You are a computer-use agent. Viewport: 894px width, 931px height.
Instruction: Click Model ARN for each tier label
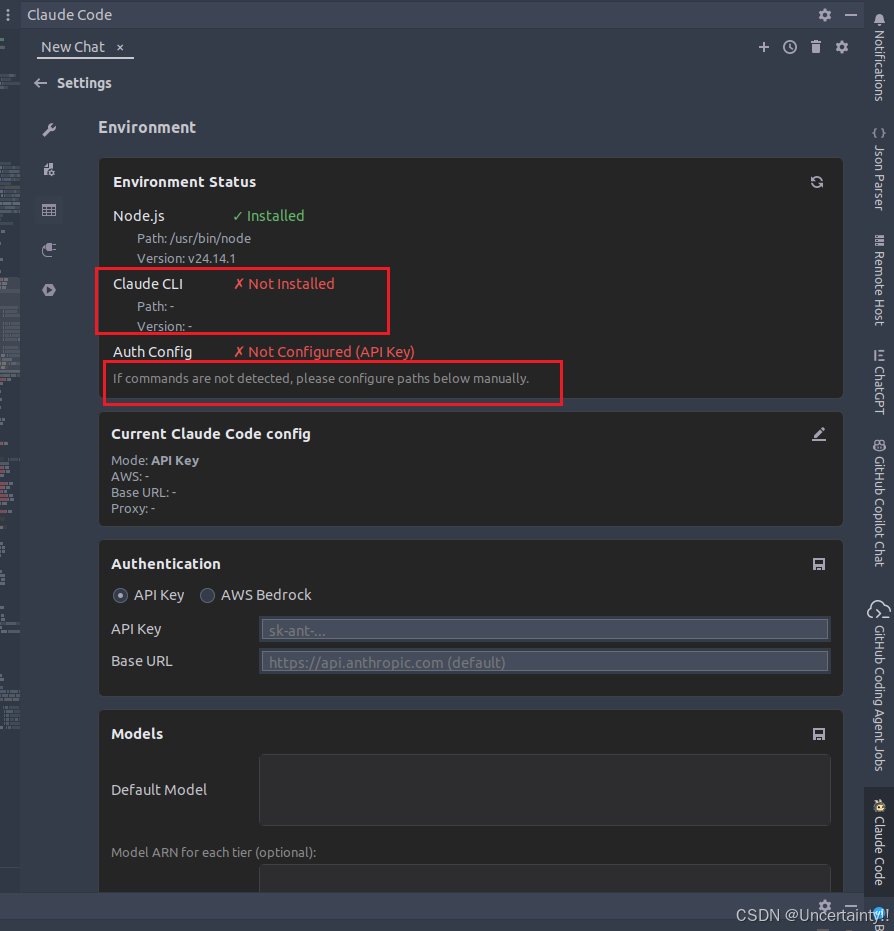pos(214,853)
